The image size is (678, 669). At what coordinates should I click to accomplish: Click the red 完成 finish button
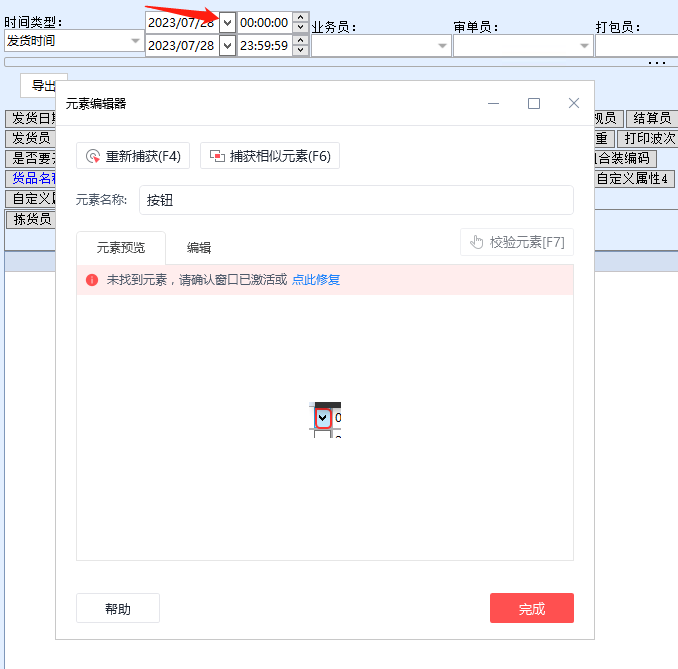click(531, 608)
